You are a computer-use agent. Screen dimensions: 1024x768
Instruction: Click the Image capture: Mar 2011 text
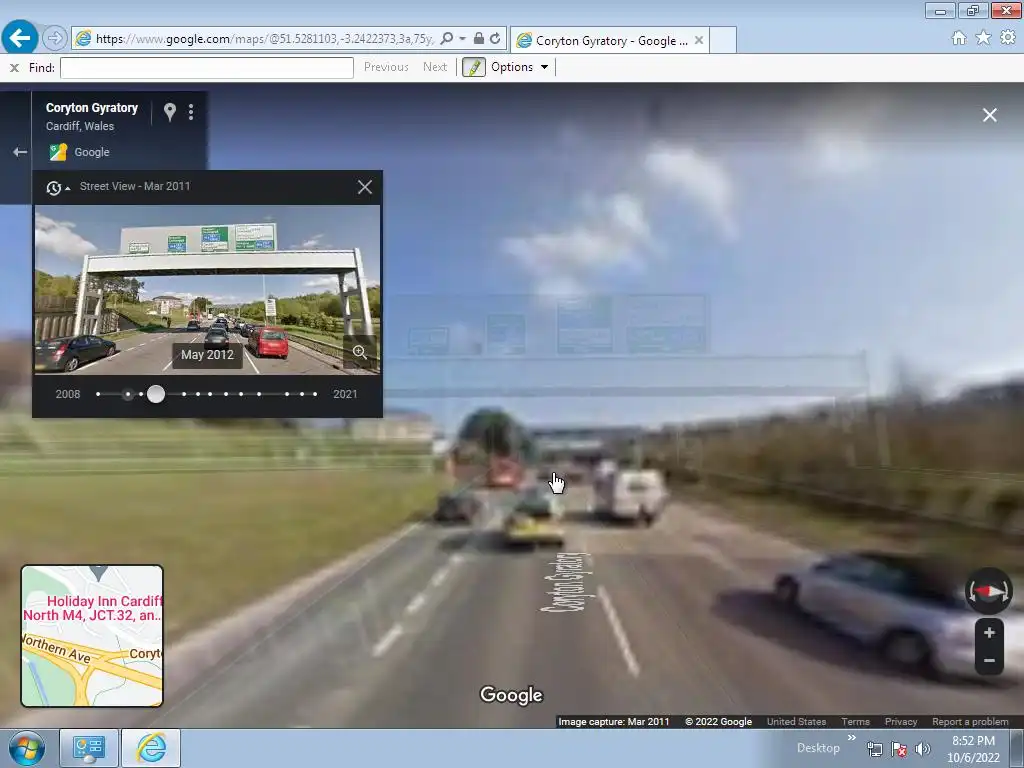coord(614,722)
